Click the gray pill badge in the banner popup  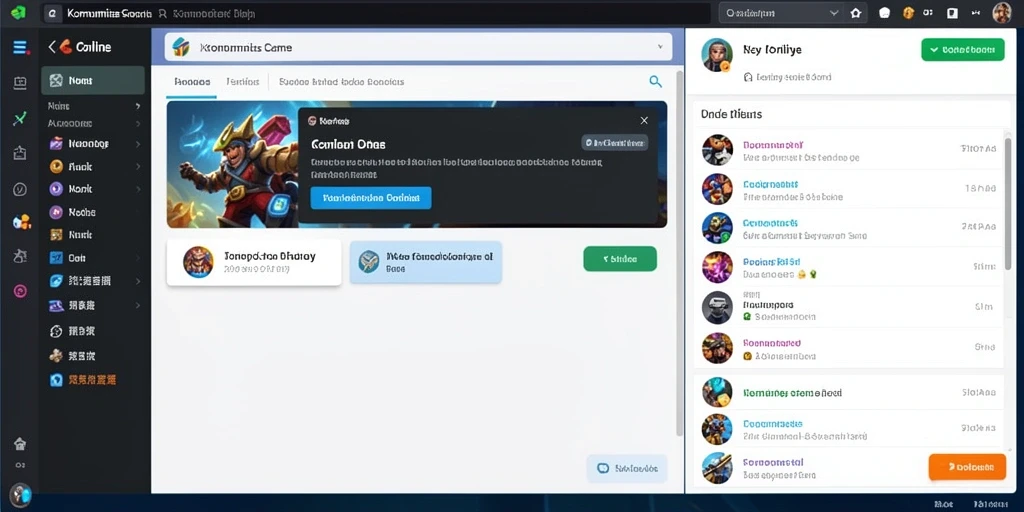pos(615,142)
